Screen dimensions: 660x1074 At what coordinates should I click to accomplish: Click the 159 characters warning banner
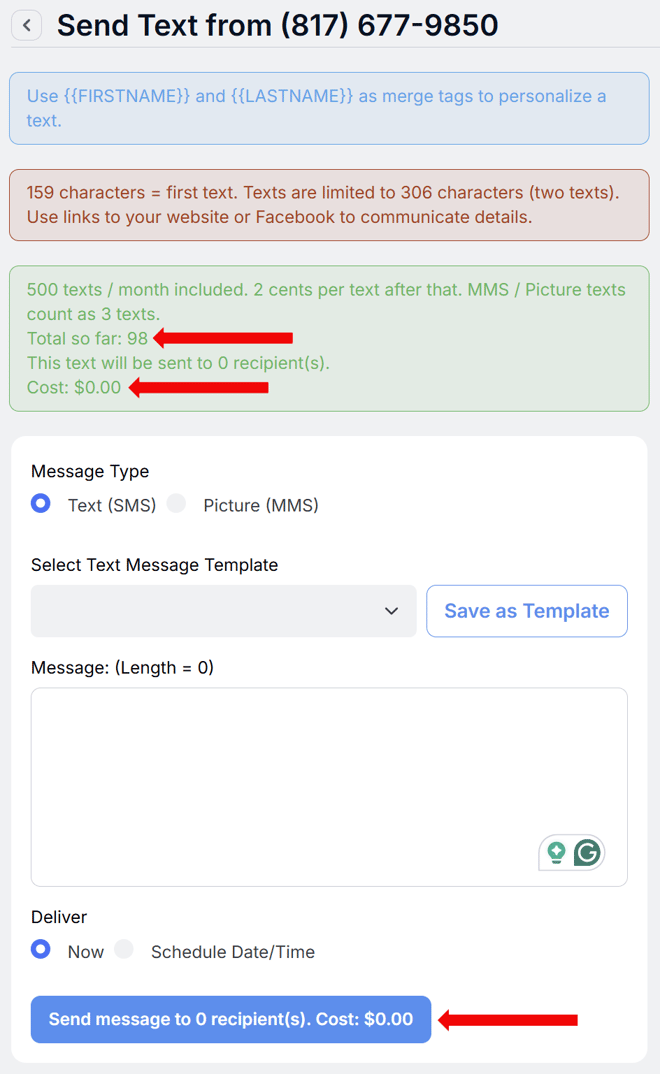pyautogui.click(x=330, y=204)
